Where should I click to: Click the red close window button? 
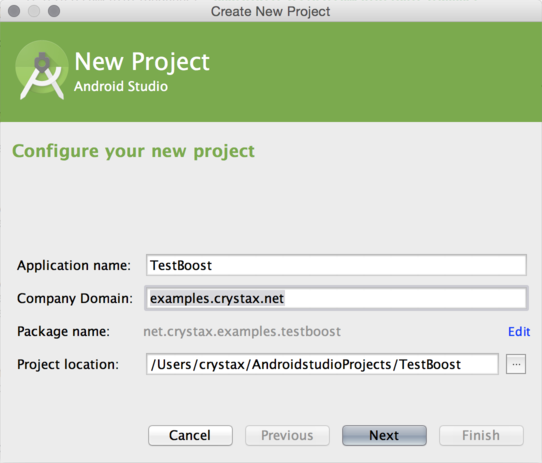14,11
